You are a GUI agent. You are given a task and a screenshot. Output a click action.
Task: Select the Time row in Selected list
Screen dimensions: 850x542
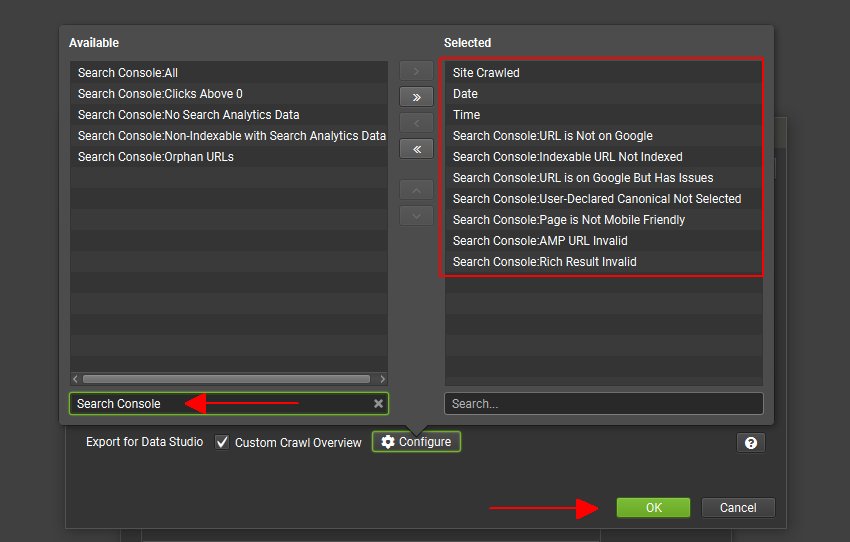pos(603,115)
